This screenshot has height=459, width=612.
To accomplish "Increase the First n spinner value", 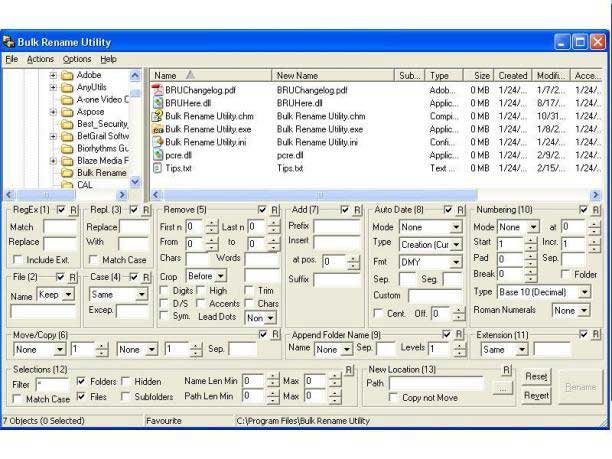I will 211,223.
